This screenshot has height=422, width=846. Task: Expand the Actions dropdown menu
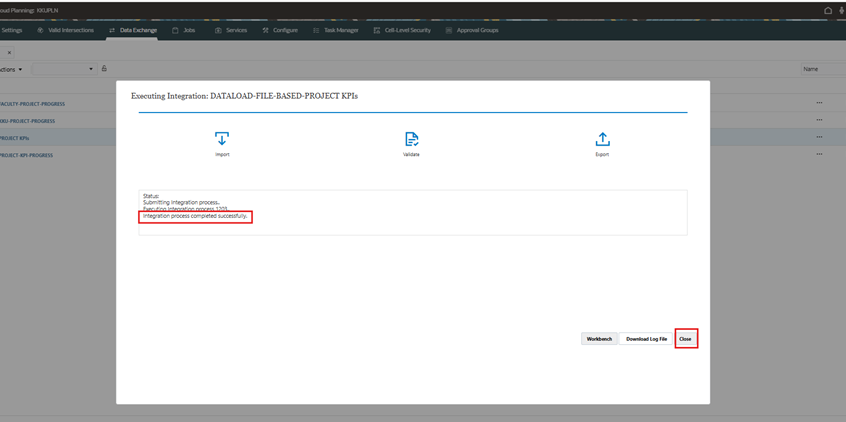[12, 69]
